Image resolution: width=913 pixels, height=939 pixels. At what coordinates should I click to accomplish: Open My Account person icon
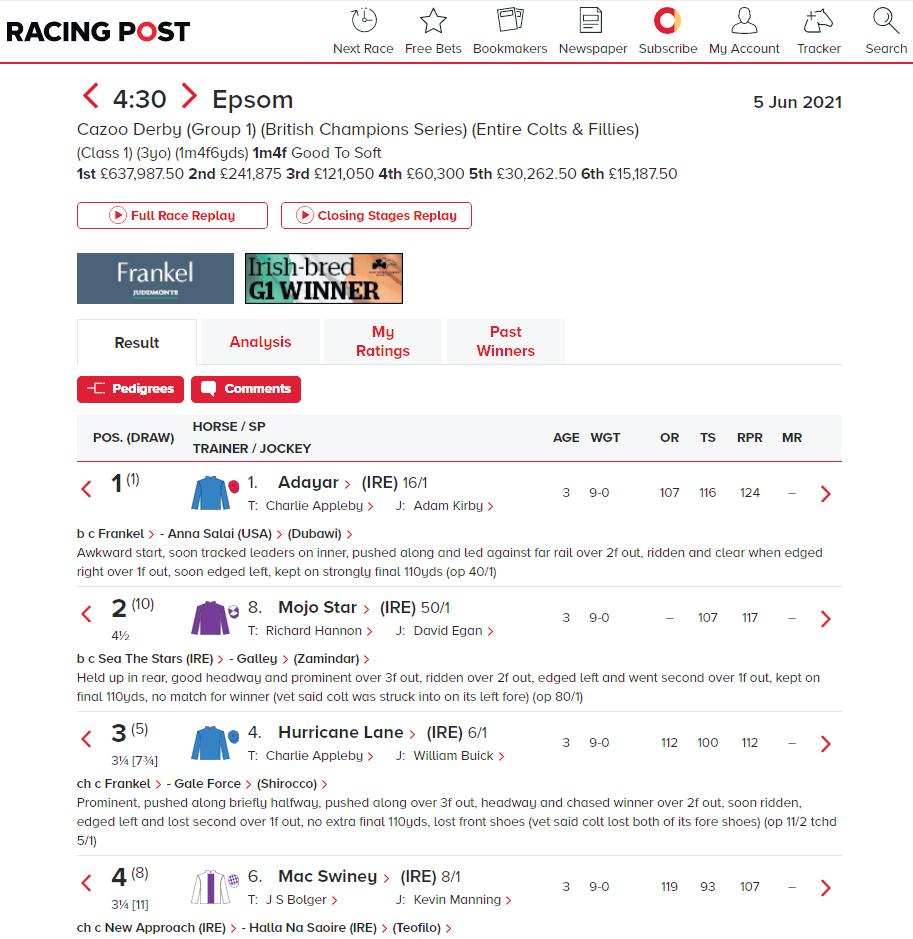(744, 20)
